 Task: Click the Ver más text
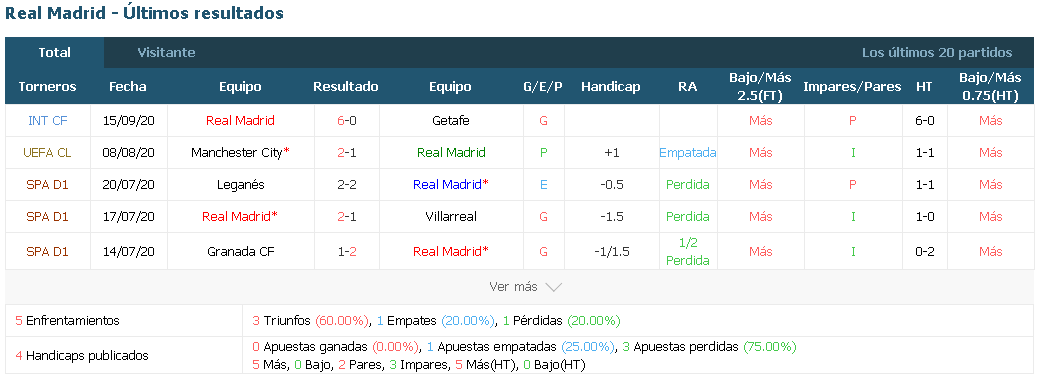514,287
